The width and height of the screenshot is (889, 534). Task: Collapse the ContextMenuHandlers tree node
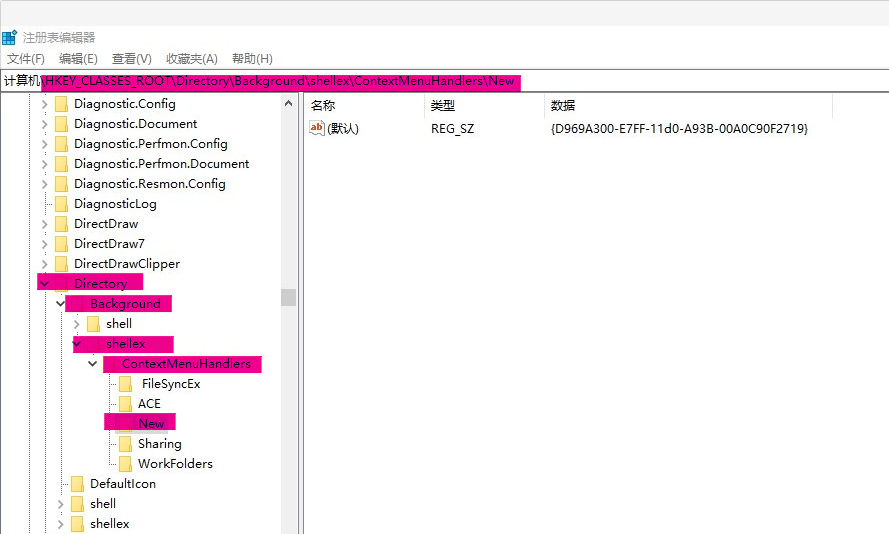(92, 364)
